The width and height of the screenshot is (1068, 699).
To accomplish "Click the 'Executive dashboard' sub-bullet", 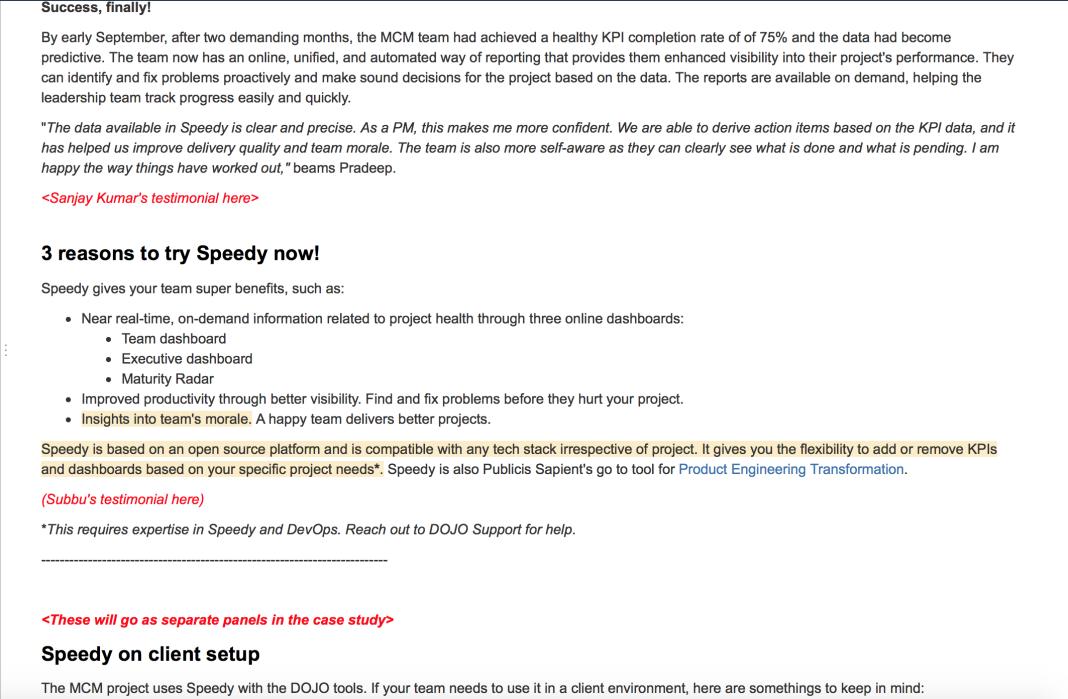I will [187, 359].
